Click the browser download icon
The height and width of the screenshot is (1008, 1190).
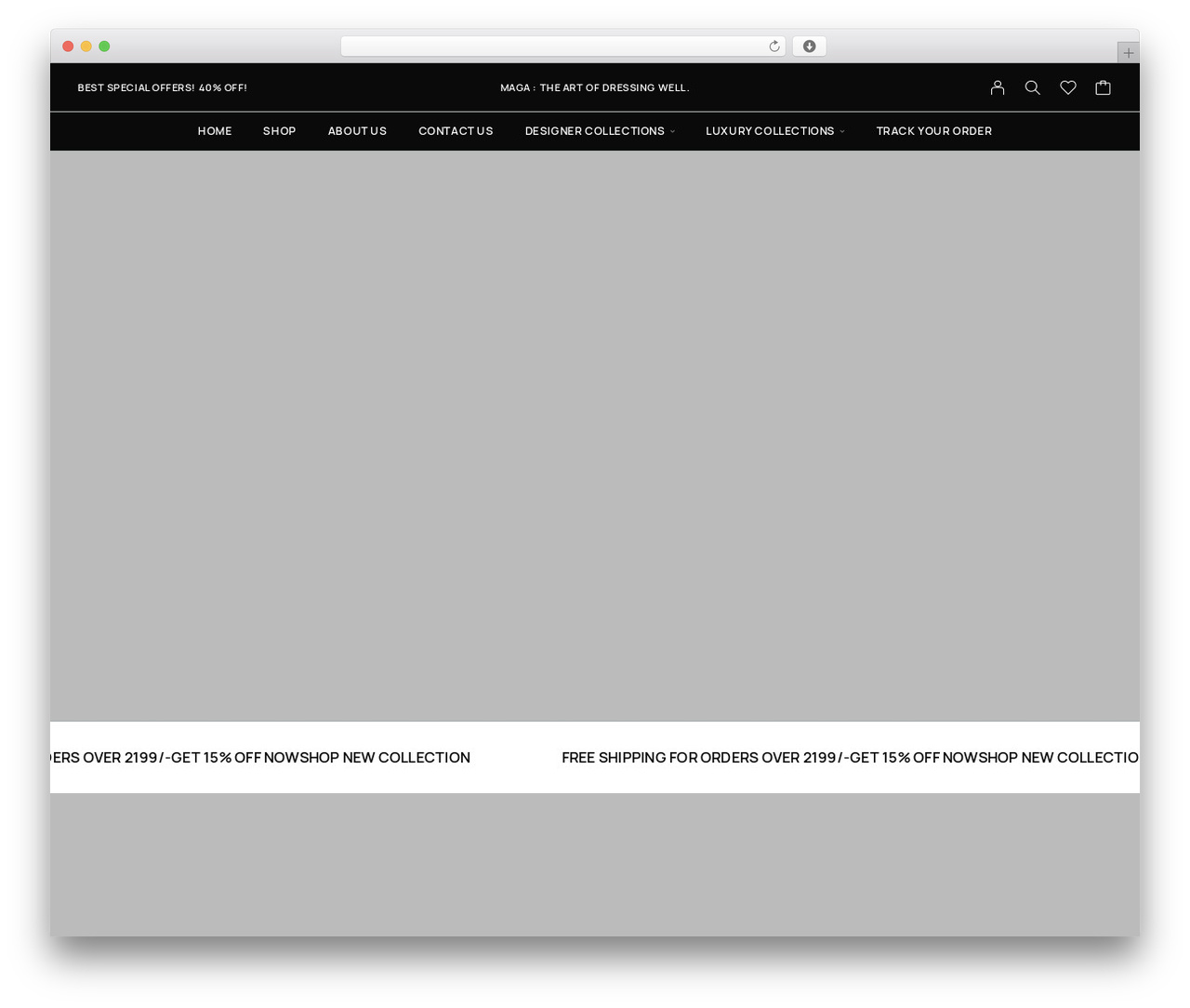[810, 46]
